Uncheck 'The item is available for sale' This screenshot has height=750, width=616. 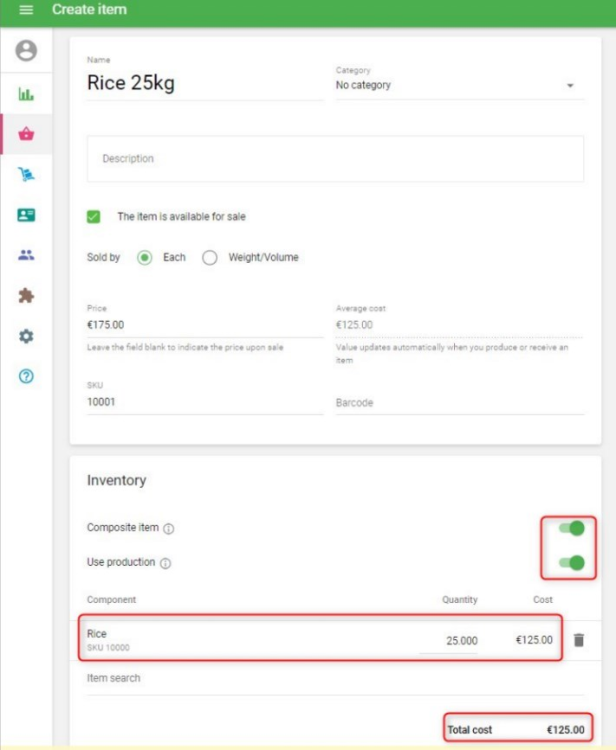coord(94,217)
